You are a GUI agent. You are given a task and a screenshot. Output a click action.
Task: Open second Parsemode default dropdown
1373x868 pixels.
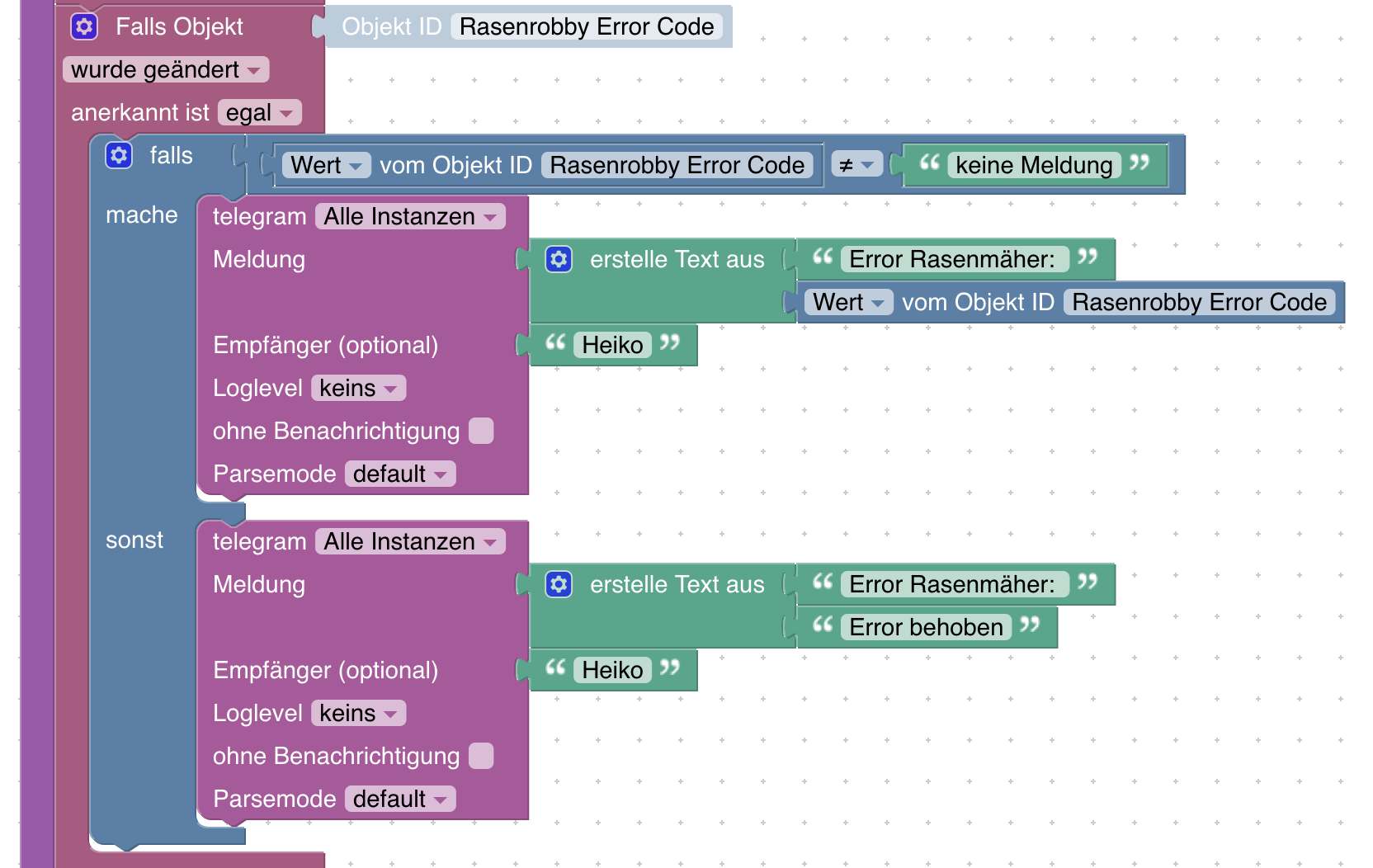click(399, 799)
